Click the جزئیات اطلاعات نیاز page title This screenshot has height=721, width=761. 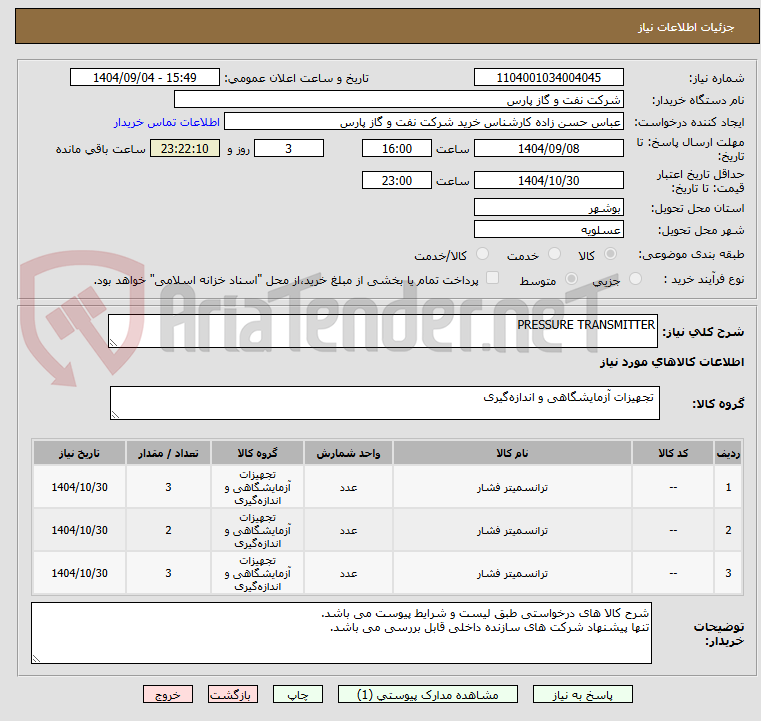[x=686, y=27]
